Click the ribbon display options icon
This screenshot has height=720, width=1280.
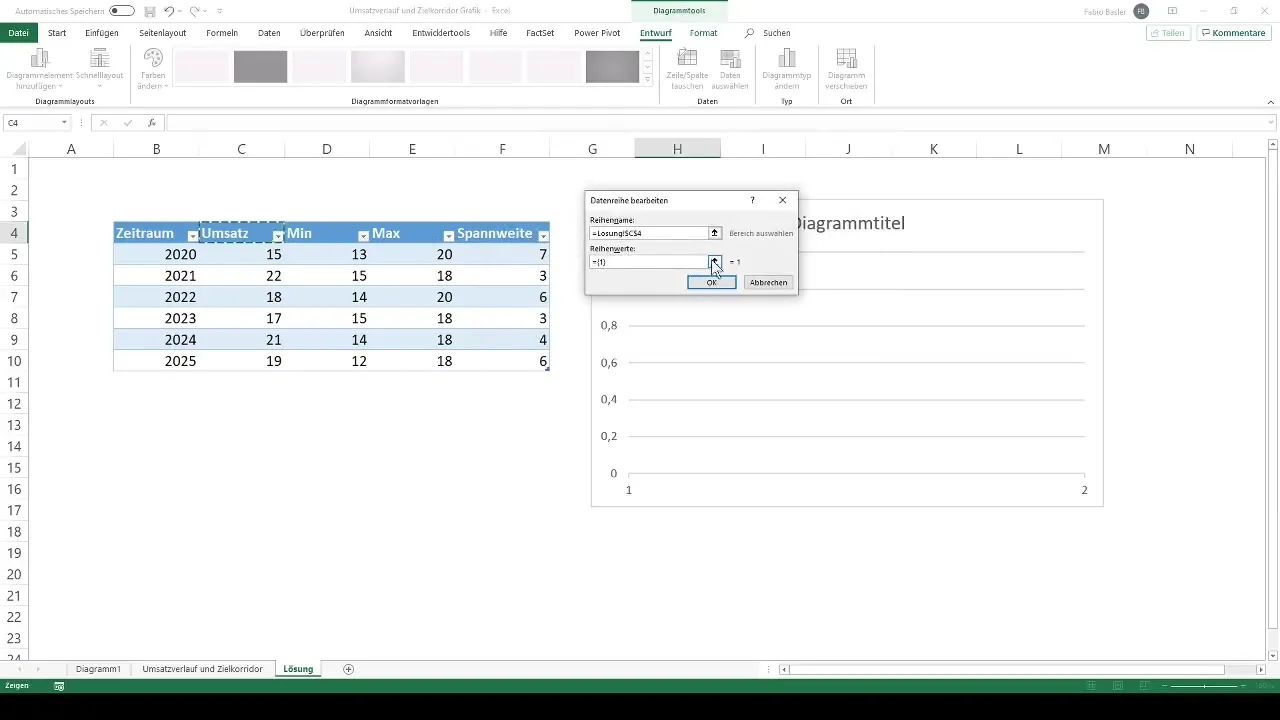pyautogui.click(x=1173, y=11)
